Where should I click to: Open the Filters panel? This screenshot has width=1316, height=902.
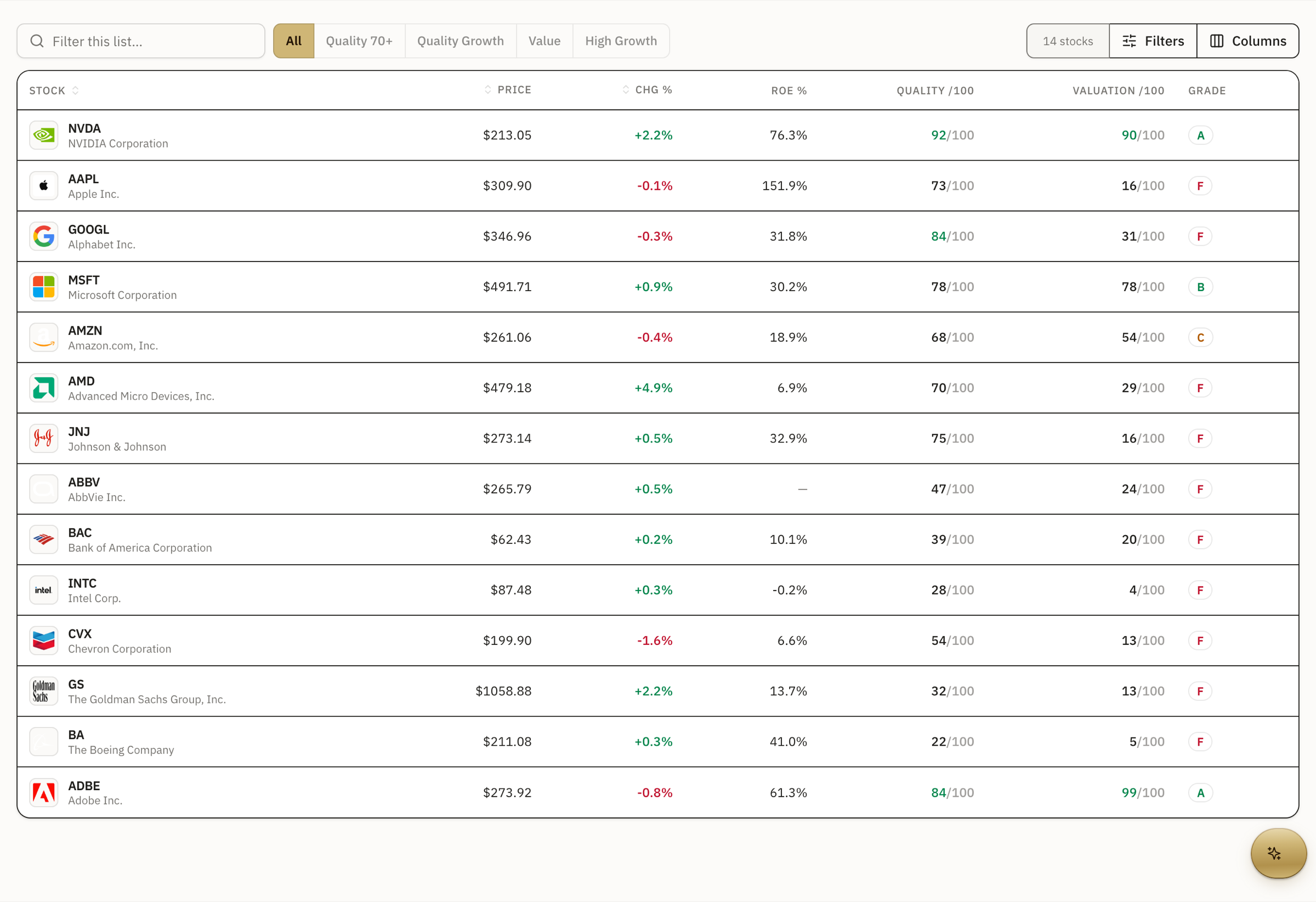1153,41
